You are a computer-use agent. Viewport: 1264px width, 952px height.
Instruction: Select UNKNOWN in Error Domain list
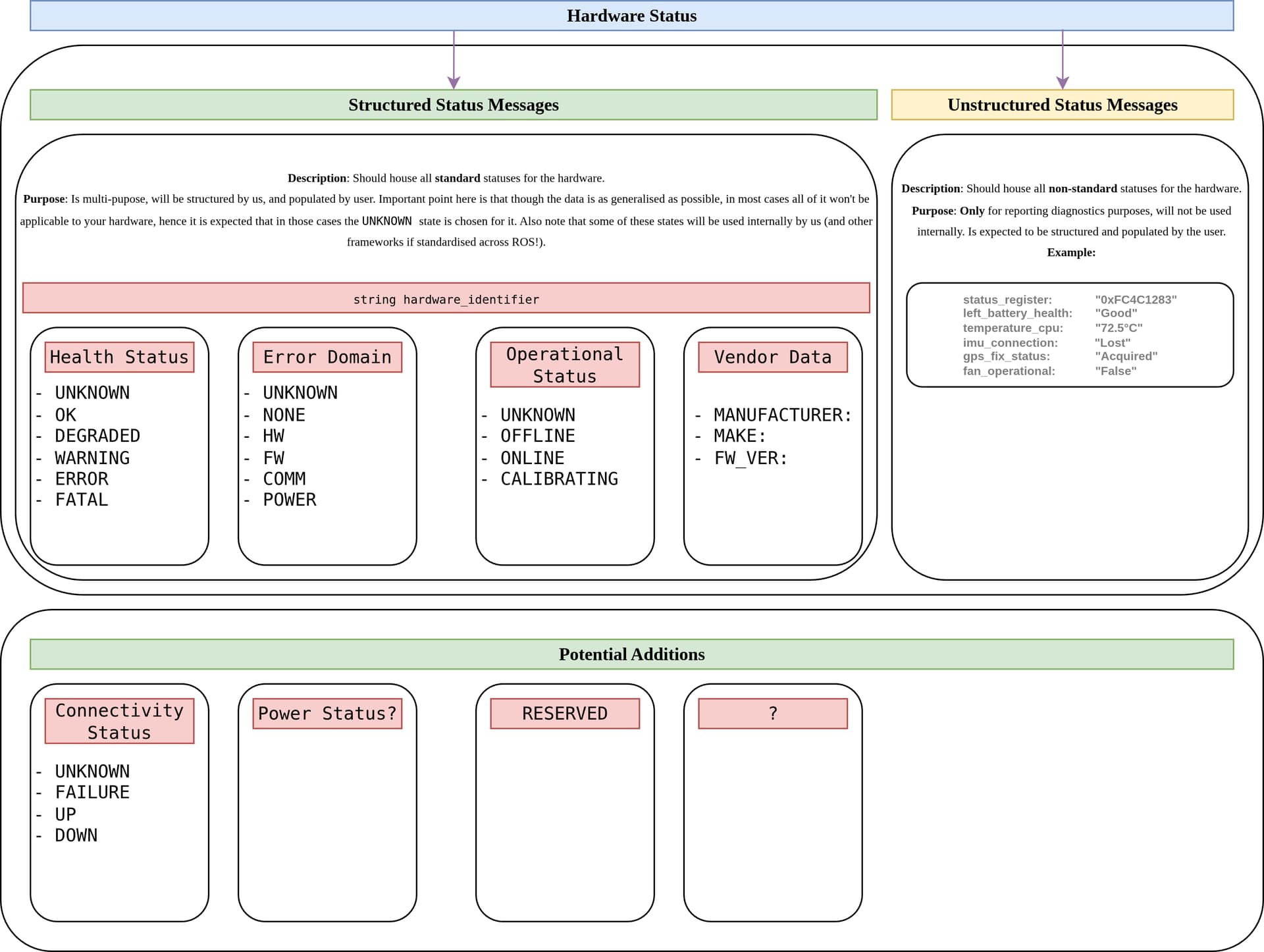coord(300,392)
